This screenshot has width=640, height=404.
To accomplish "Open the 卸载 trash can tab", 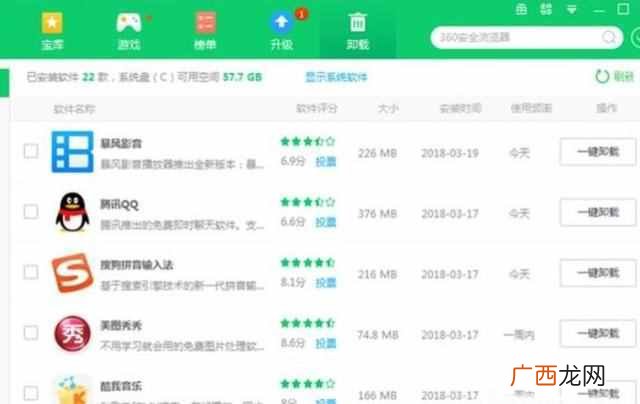I will [x=358, y=31].
